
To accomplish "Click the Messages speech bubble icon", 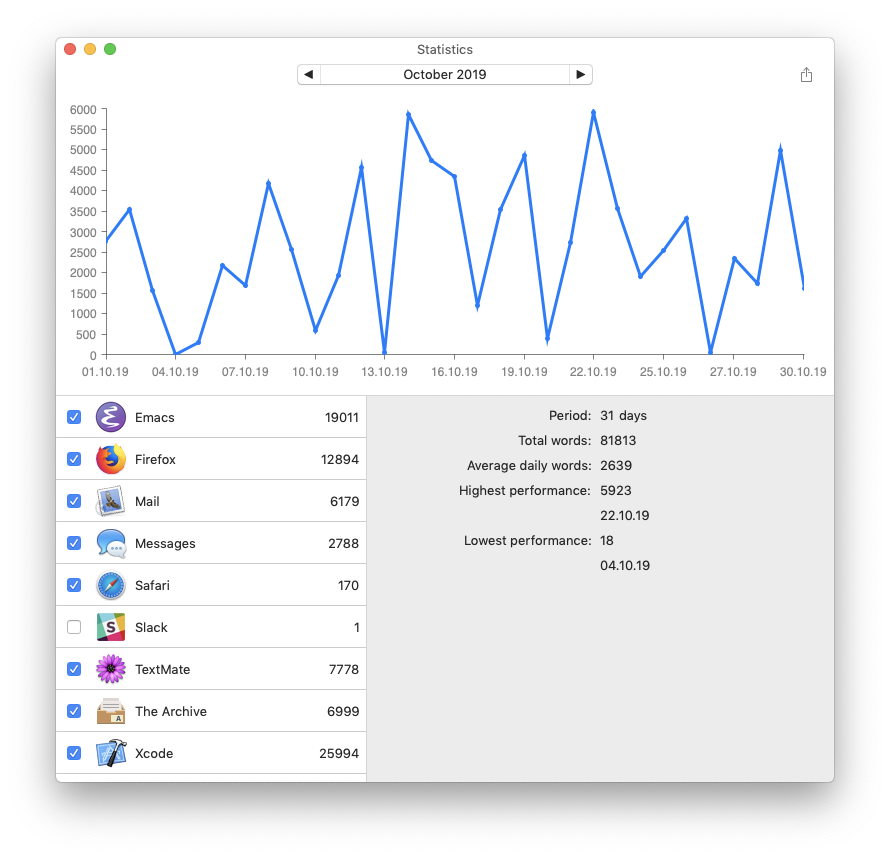I will coord(111,543).
